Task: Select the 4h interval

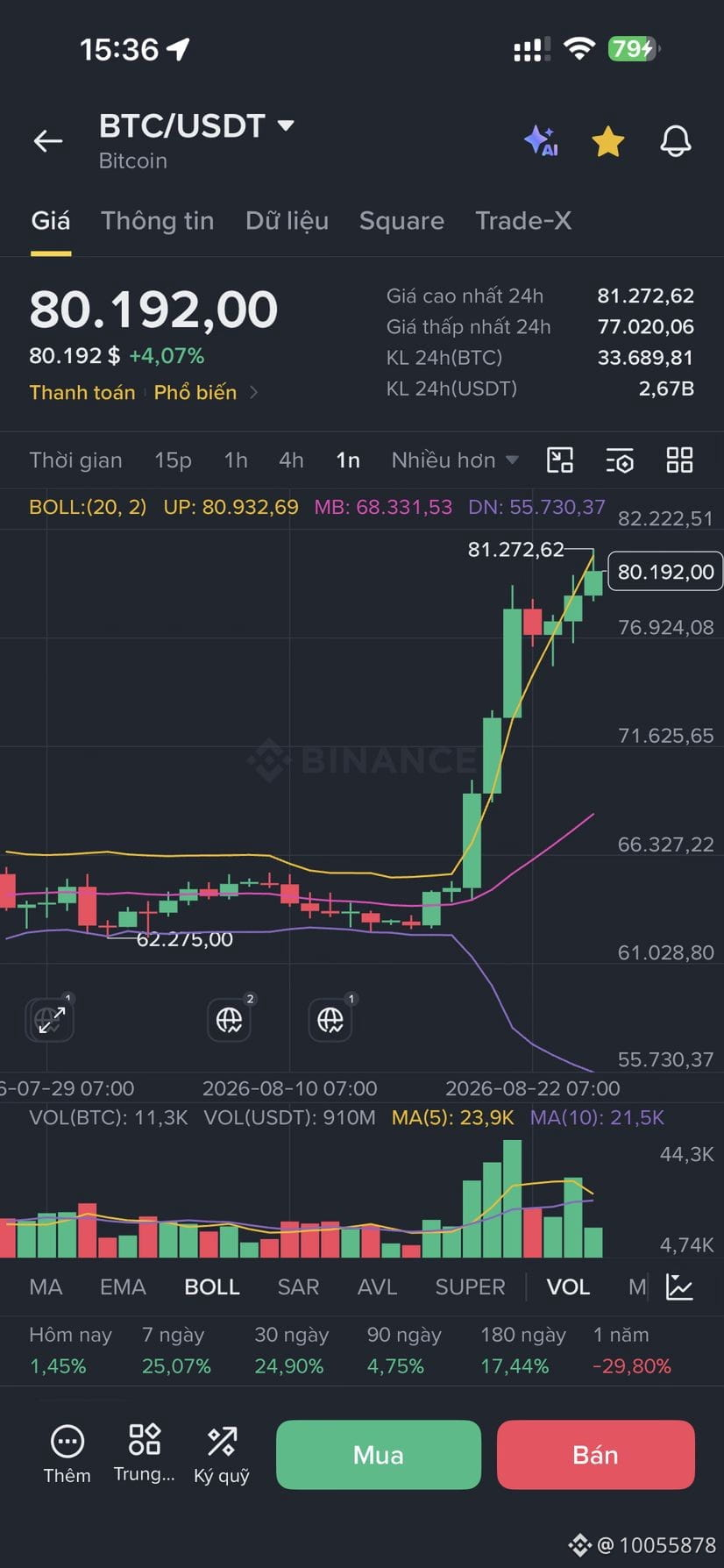Action: [x=291, y=460]
